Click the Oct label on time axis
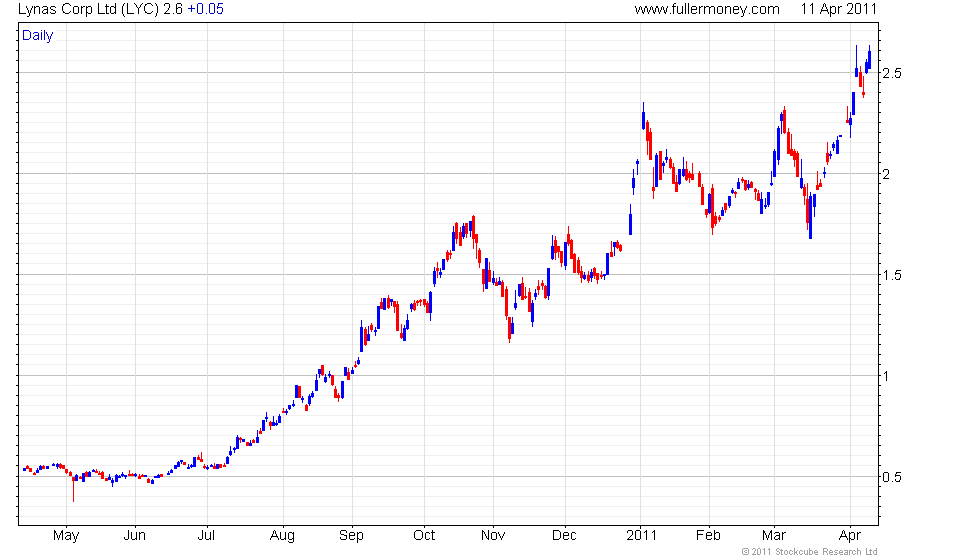Image resolution: width=960 pixels, height=560 pixels. (x=424, y=536)
